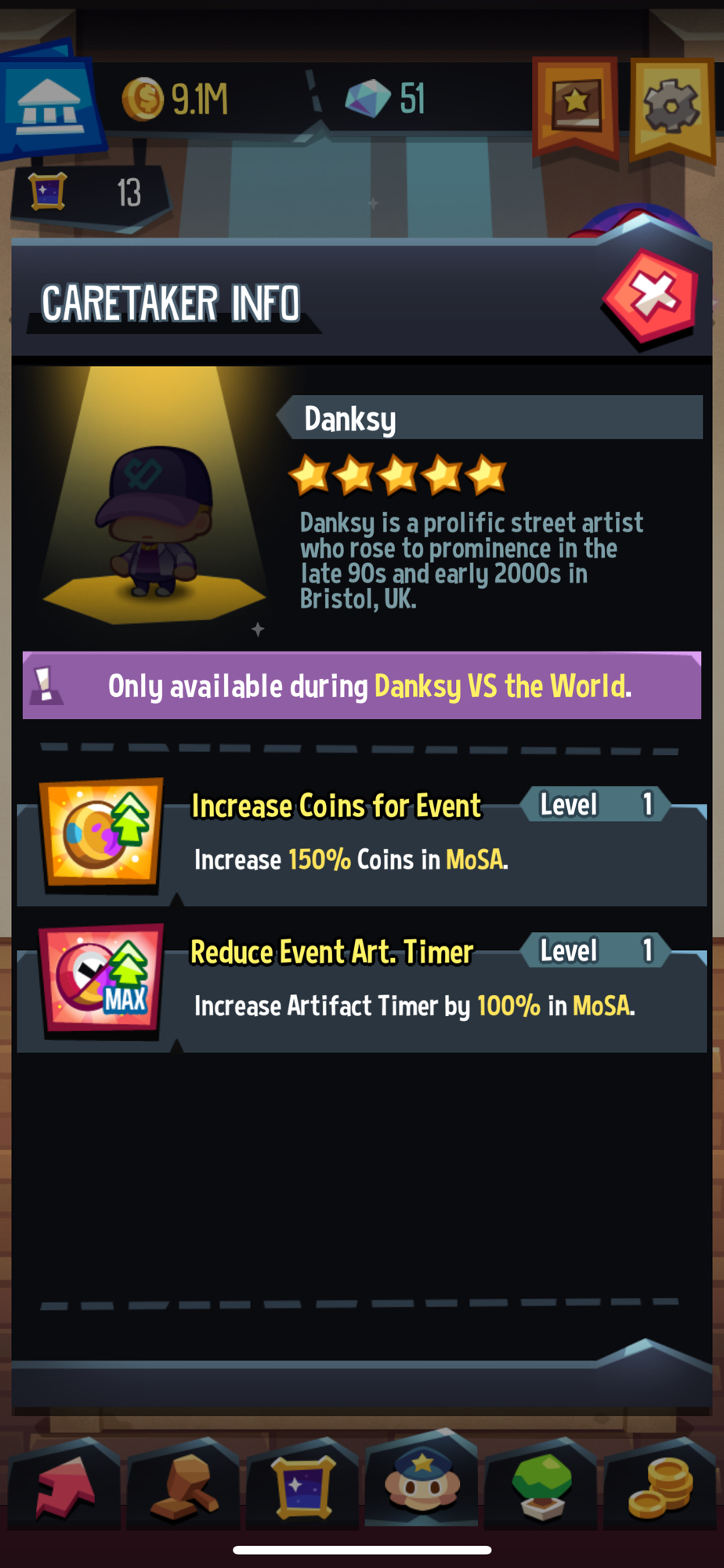
Task: Tap the five-star rating row
Action: coord(398,475)
